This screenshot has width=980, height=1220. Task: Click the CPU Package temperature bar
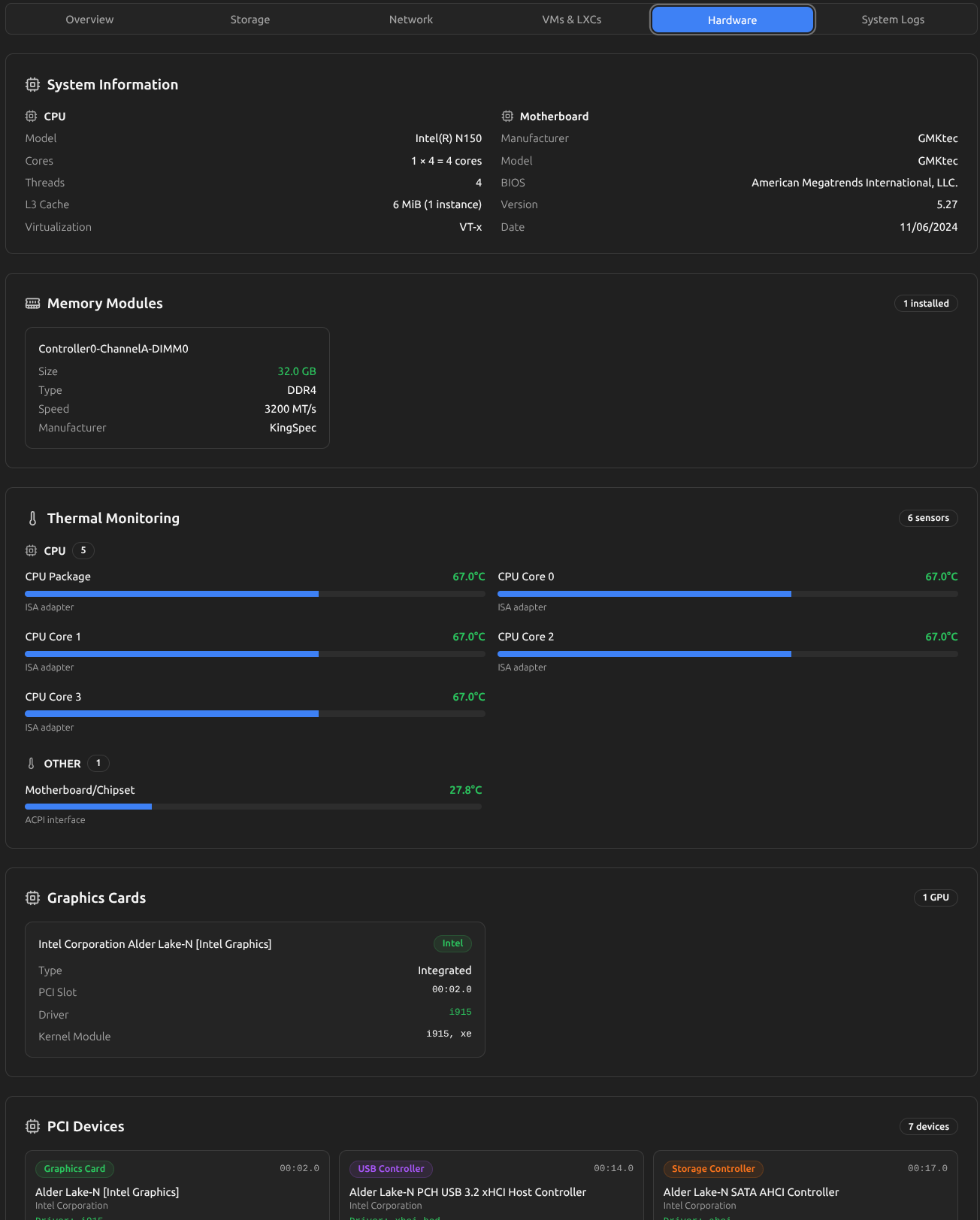(x=255, y=594)
